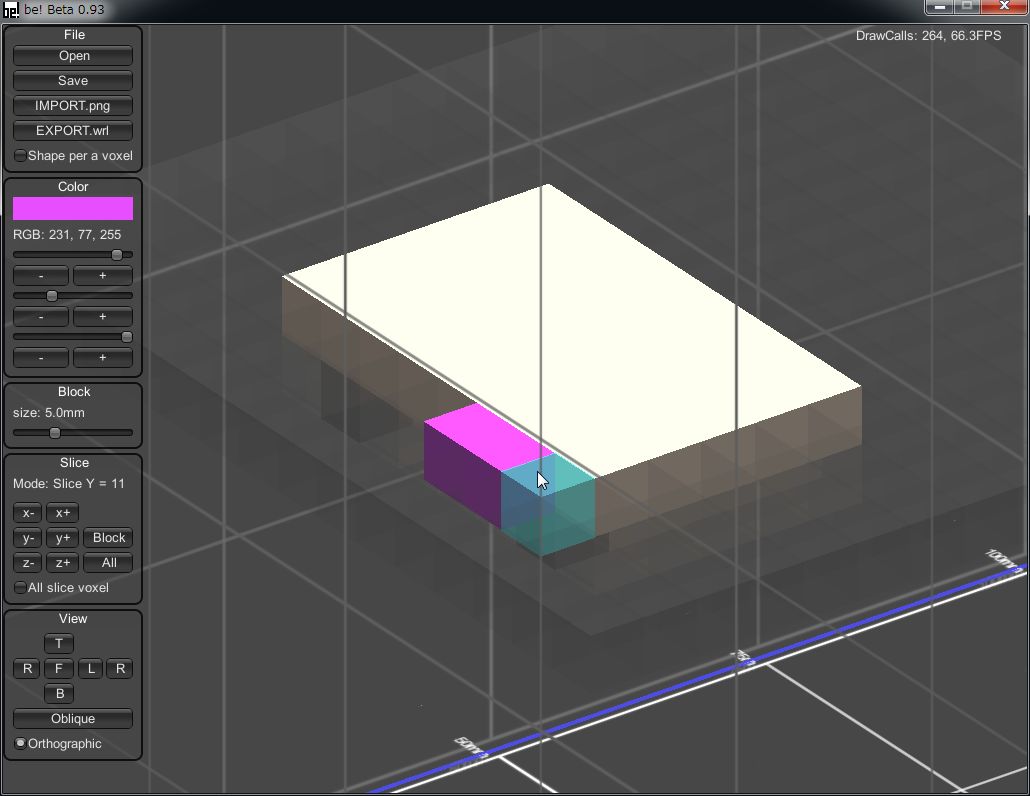This screenshot has height=796, width=1030.
Task: Click the F front view button
Action: pos(59,669)
